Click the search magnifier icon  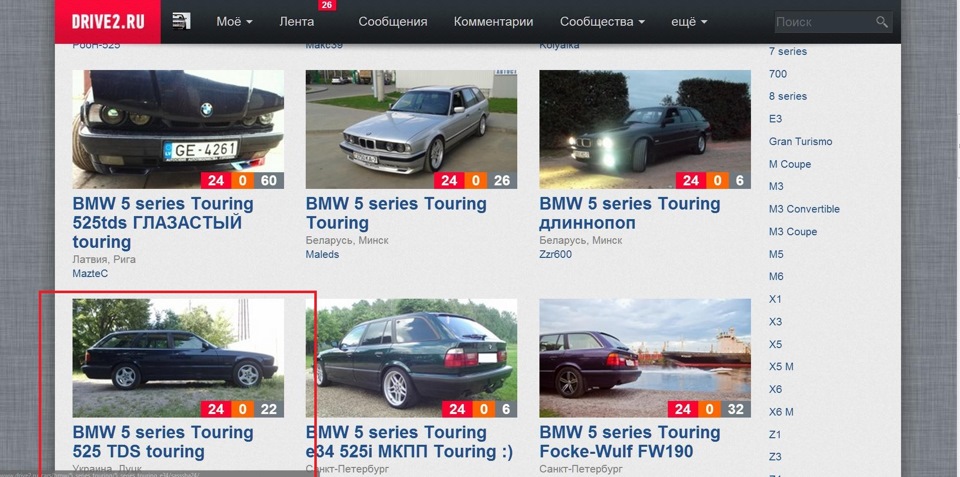coord(882,22)
